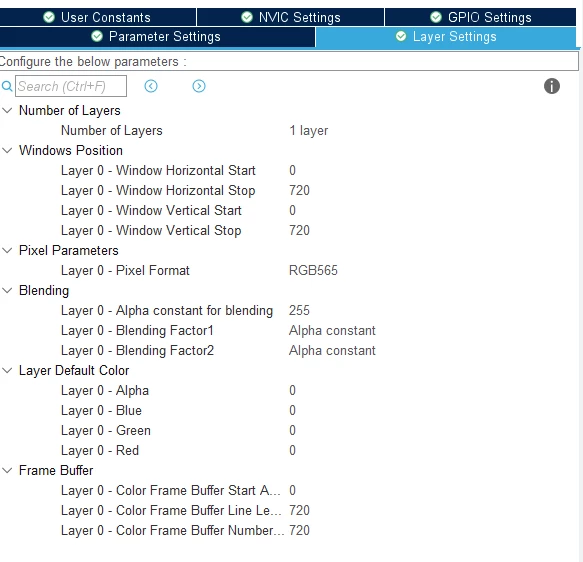This screenshot has height=562, width=583.
Task: Select 'Layer 0 - Window Vertical Stop' row label
Action: click(151, 230)
